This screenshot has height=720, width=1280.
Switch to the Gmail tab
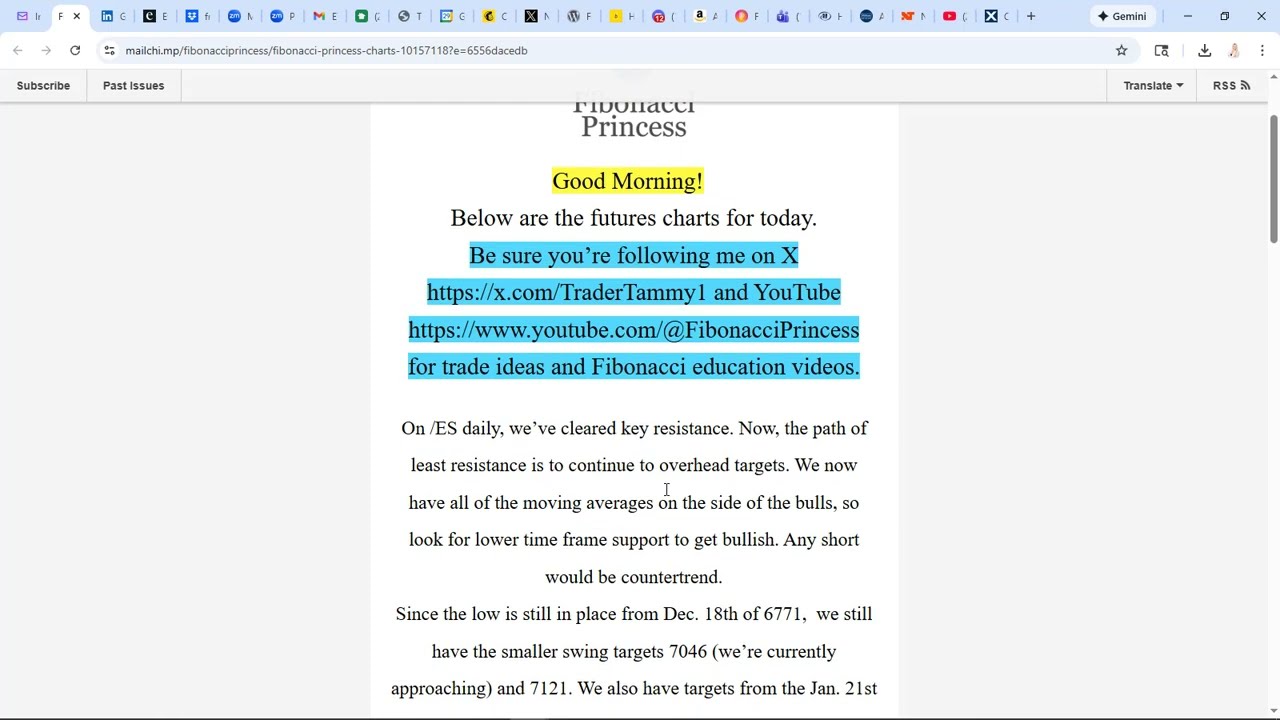point(324,16)
